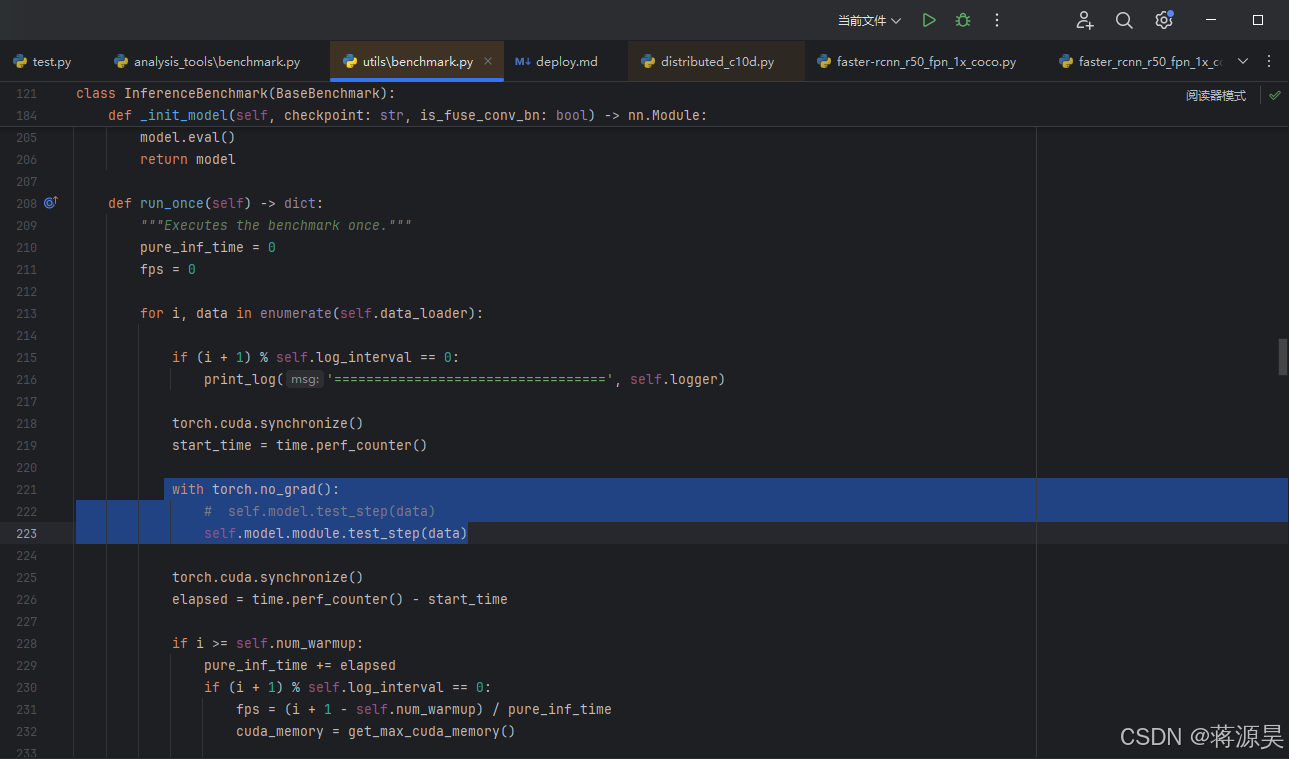Open more actions via vertical three-dot icon
The height and width of the screenshot is (759, 1289).
(996, 19)
